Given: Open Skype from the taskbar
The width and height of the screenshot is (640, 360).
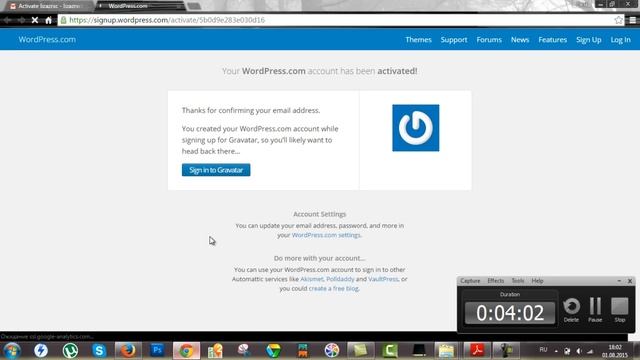Looking at the screenshot, I should point(99,351).
